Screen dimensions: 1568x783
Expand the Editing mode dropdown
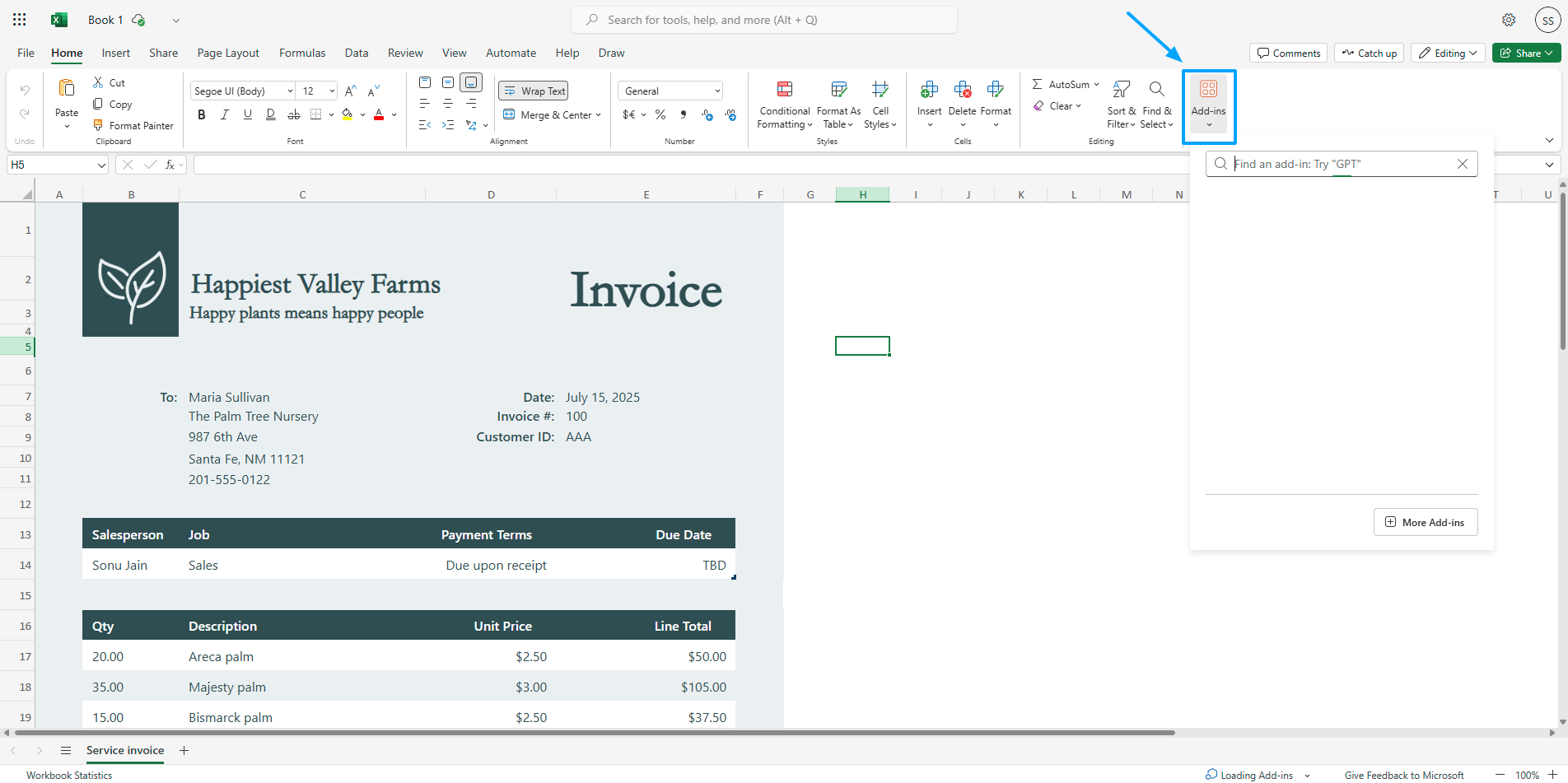click(x=1448, y=53)
